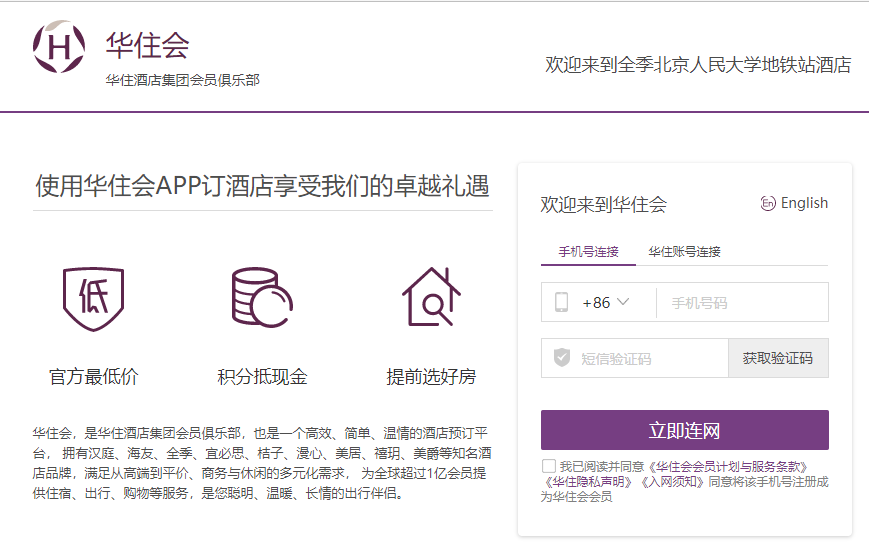Switch to the 华住账号连接 tab
The image size is (869, 551).
pos(684,252)
